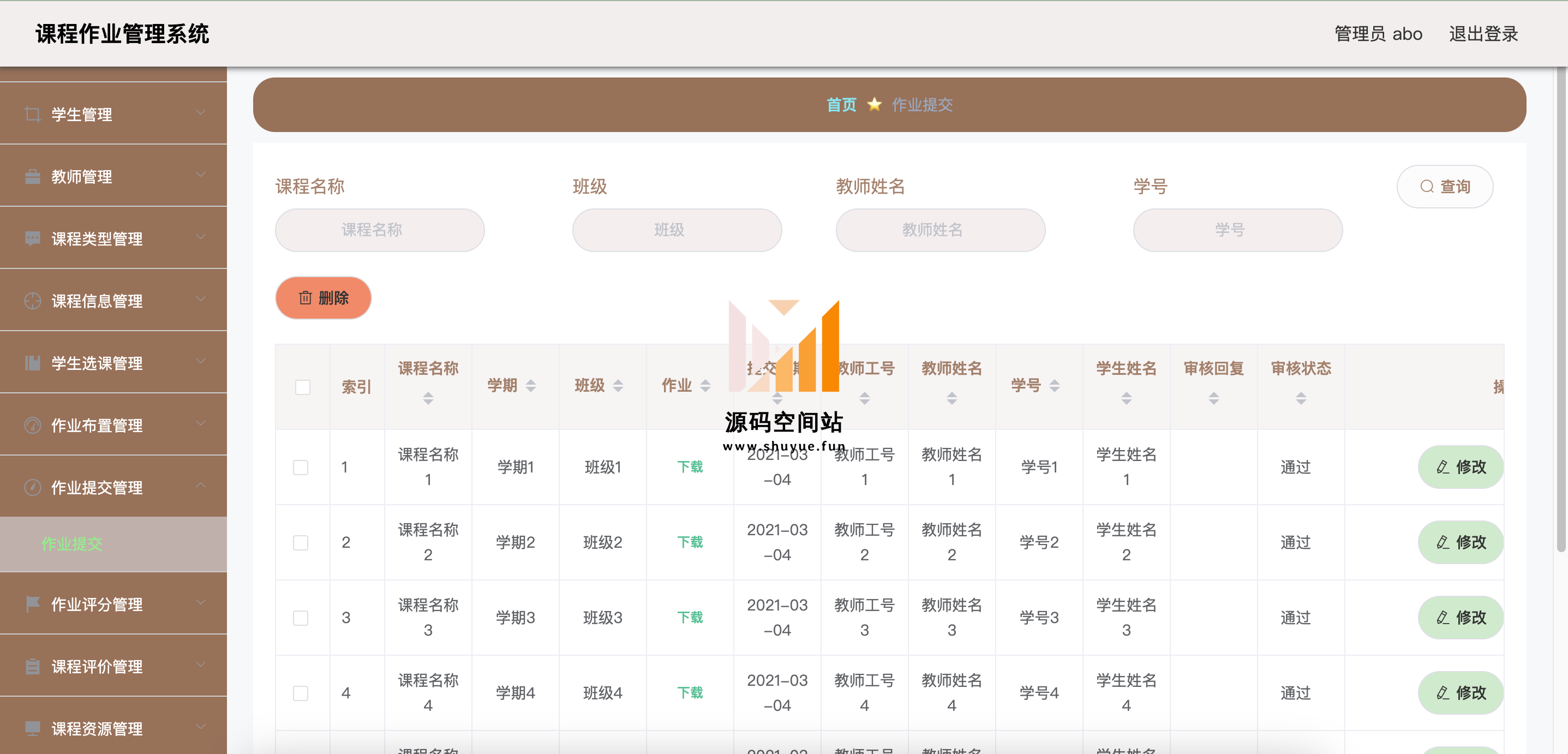Expand 教师管理 menu chevron
Viewport: 1568px width, 754px height.
coord(200,175)
